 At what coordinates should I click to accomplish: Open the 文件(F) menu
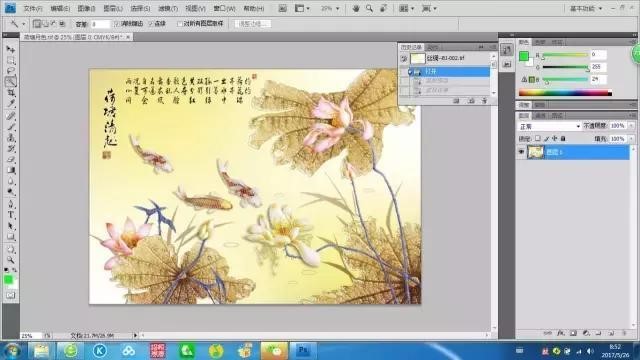[33, 8]
